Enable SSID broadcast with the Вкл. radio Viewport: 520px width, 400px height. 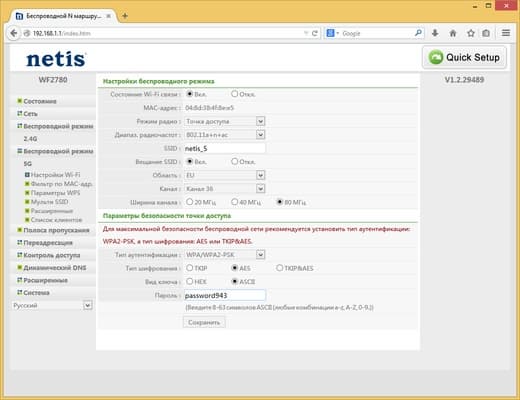click(190, 161)
